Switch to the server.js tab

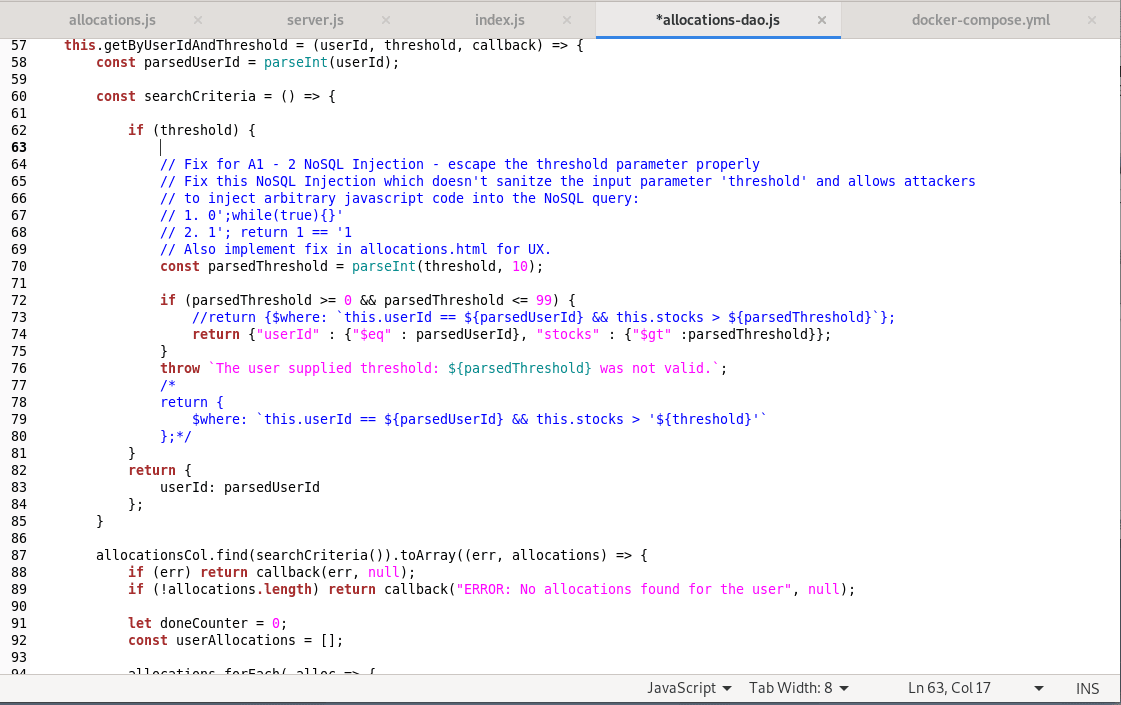[x=315, y=20]
